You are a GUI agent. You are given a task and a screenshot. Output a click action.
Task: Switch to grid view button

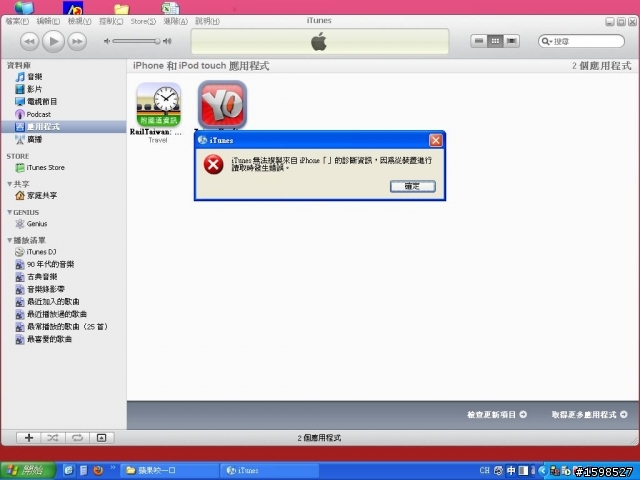click(495, 41)
